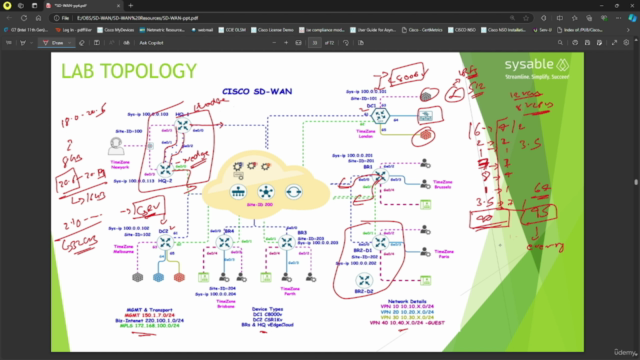
Task: Add this page to favorites
Action: click(x=526, y=18)
